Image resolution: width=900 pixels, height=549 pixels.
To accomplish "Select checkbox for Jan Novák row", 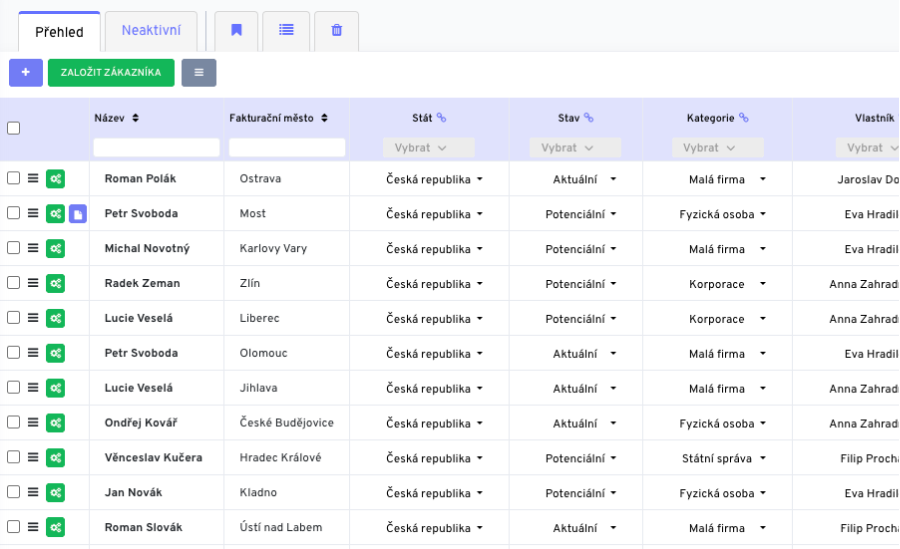I will coord(14,492).
